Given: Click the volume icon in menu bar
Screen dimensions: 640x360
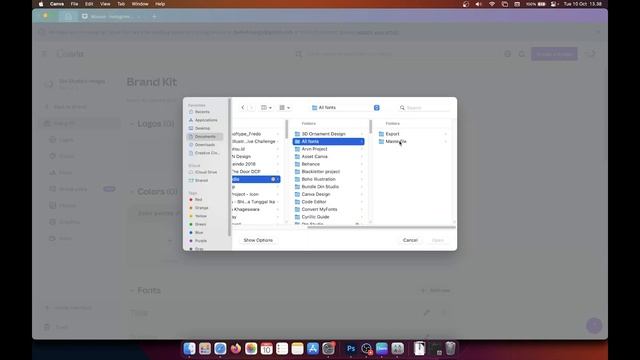Looking at the screenshot, I should (x=478, y=4).
